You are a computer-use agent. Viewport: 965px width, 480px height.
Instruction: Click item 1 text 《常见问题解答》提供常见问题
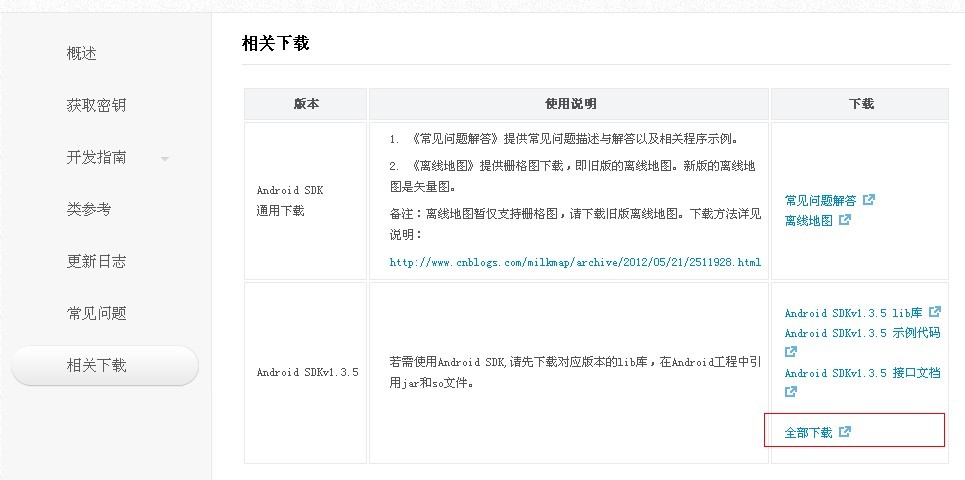(564, 139)
